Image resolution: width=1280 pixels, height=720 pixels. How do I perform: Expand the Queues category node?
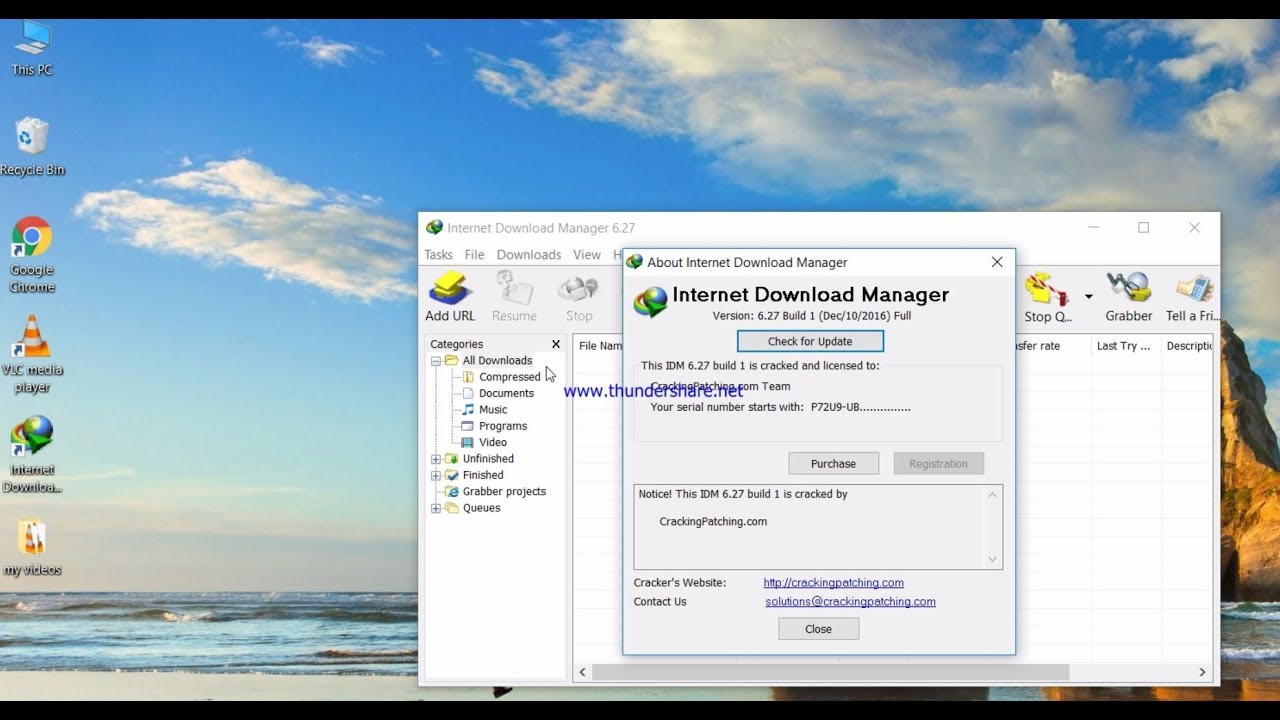point(436,508)
